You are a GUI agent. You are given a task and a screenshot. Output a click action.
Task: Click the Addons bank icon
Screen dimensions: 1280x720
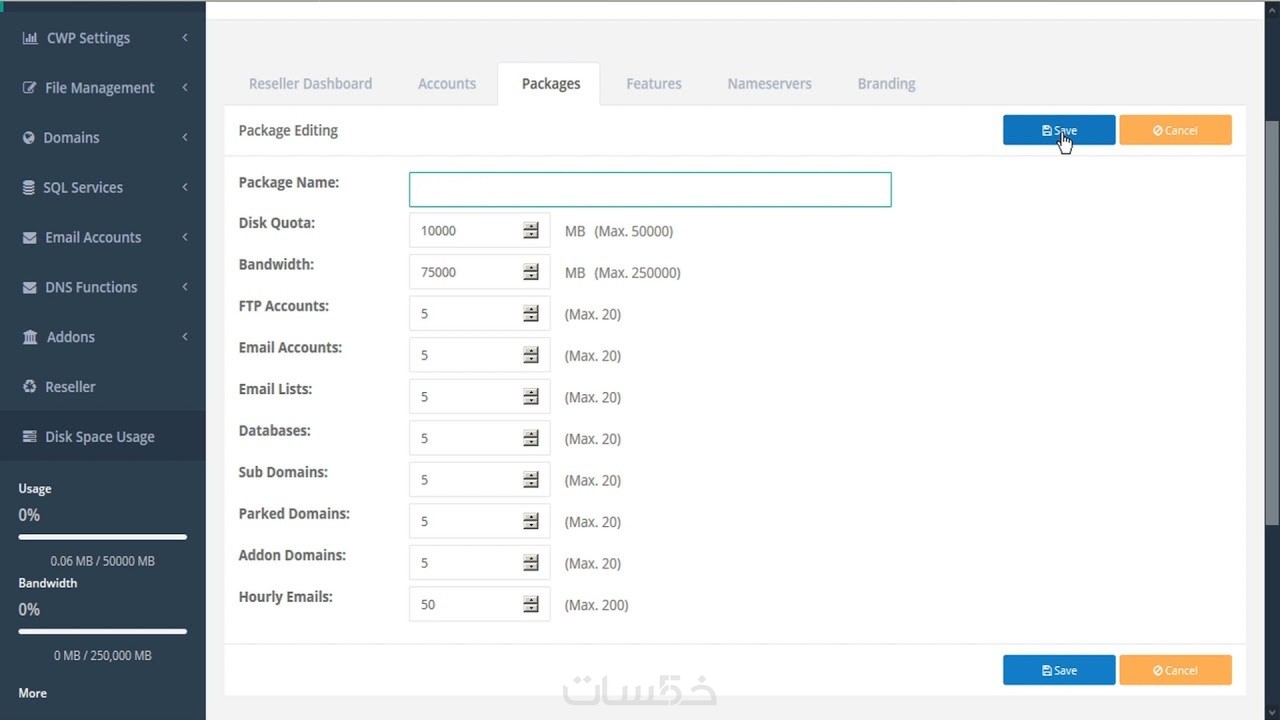point(30,337)
